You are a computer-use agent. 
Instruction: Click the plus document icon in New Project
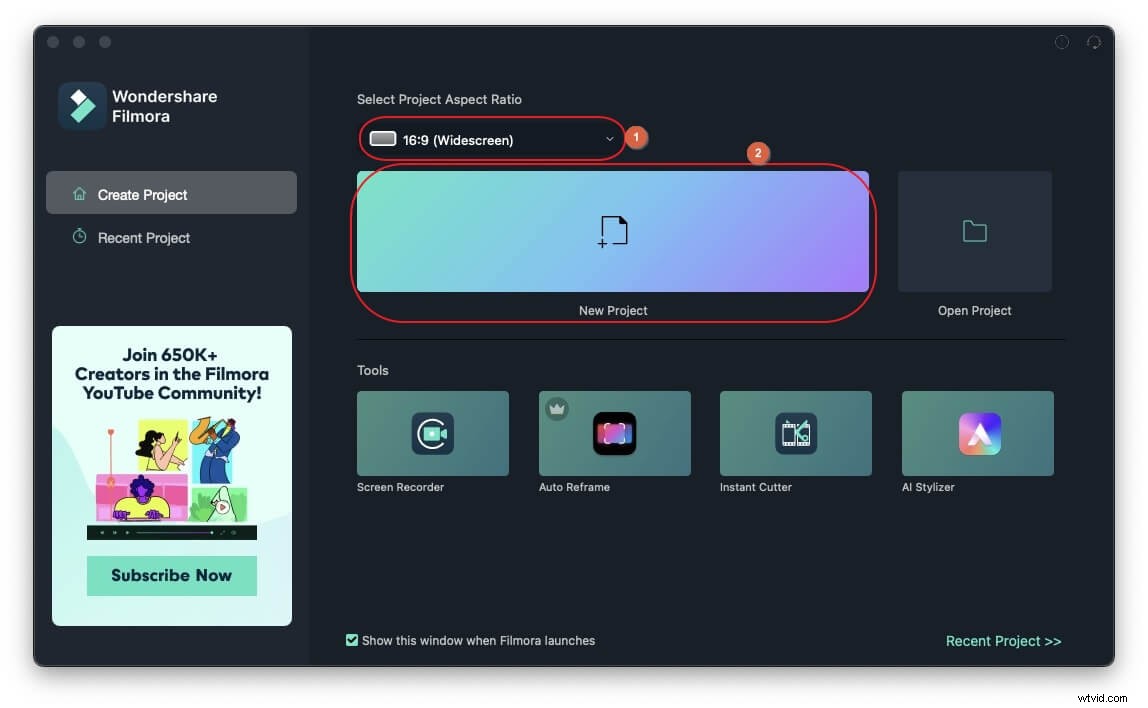click(613, 230)
